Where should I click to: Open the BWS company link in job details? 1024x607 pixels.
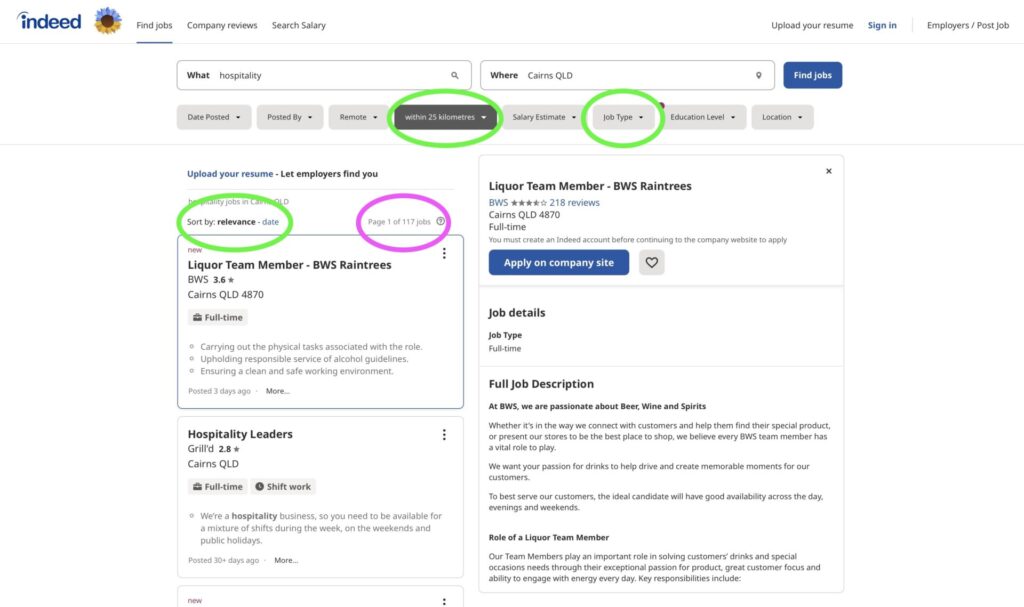pyautogui.click(x=498, y=203)
